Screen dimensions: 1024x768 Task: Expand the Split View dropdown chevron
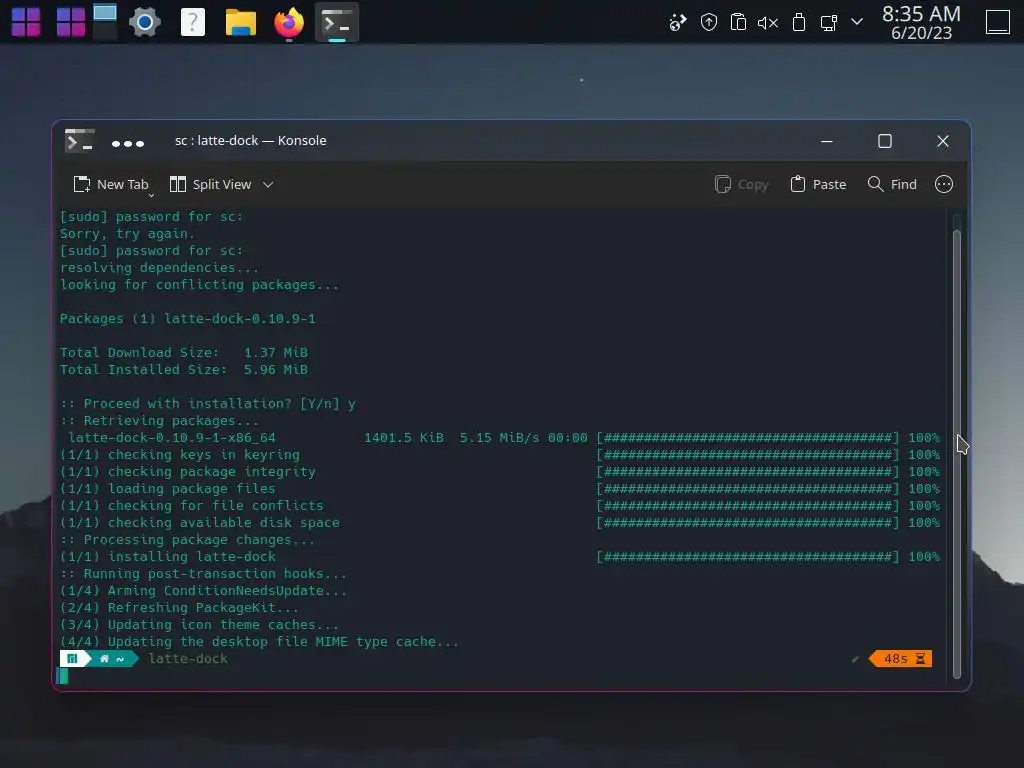[268, 185]
